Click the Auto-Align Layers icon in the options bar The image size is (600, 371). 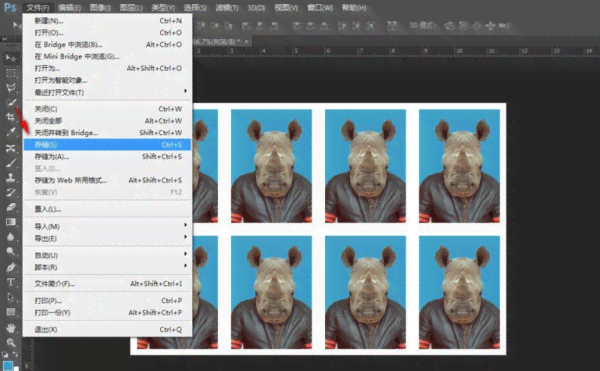point(392,26)
